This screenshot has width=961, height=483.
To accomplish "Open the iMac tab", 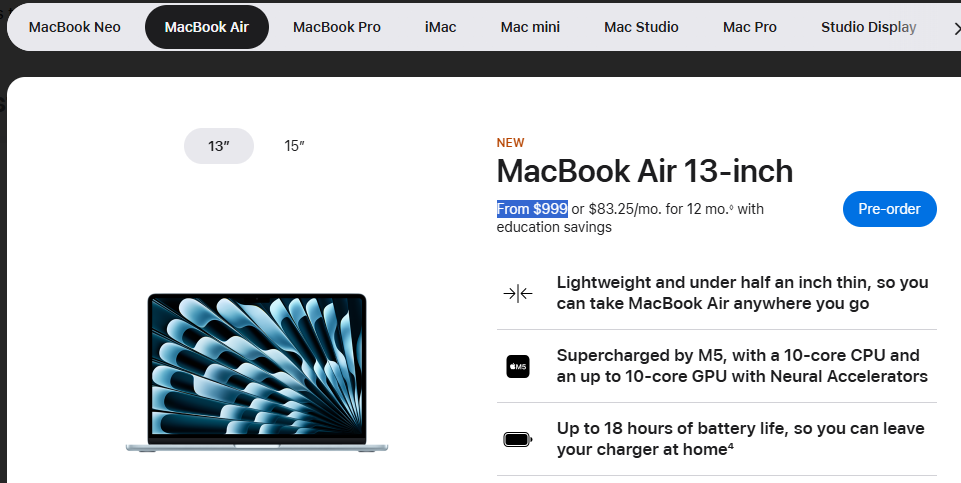I will click(x=440, y=28).
